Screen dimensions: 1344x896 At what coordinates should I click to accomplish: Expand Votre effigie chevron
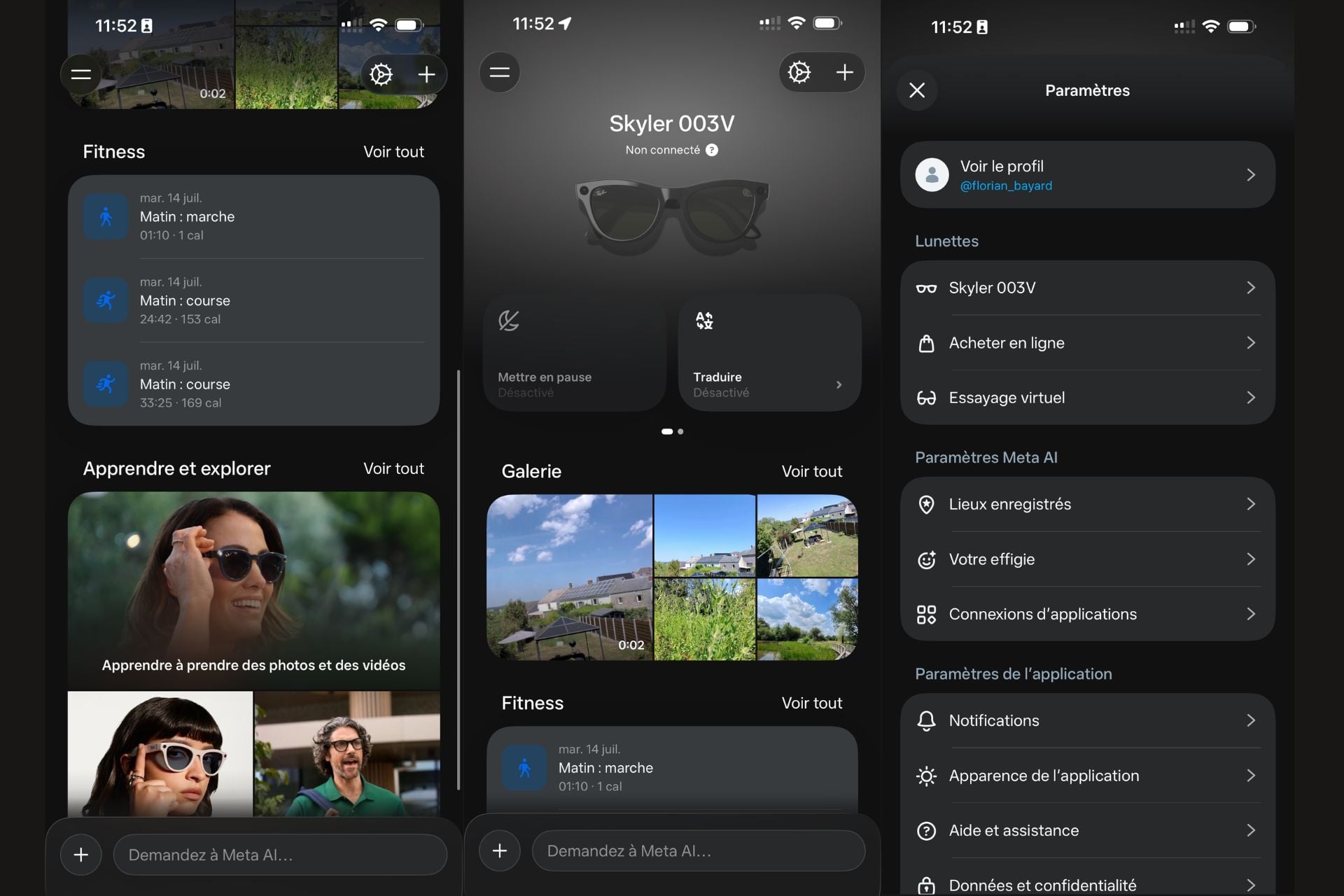tap(1251, 559)
